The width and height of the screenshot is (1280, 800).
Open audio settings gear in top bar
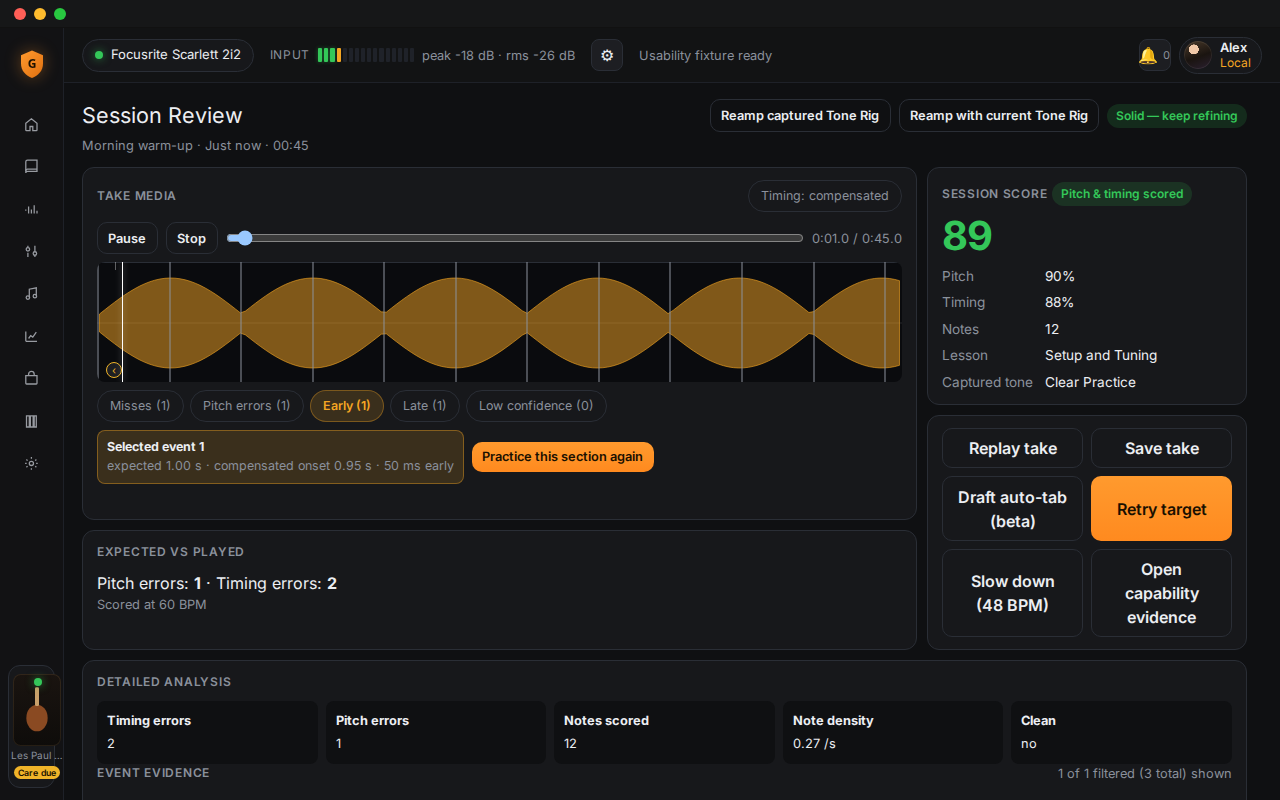(x=607, y=55)
